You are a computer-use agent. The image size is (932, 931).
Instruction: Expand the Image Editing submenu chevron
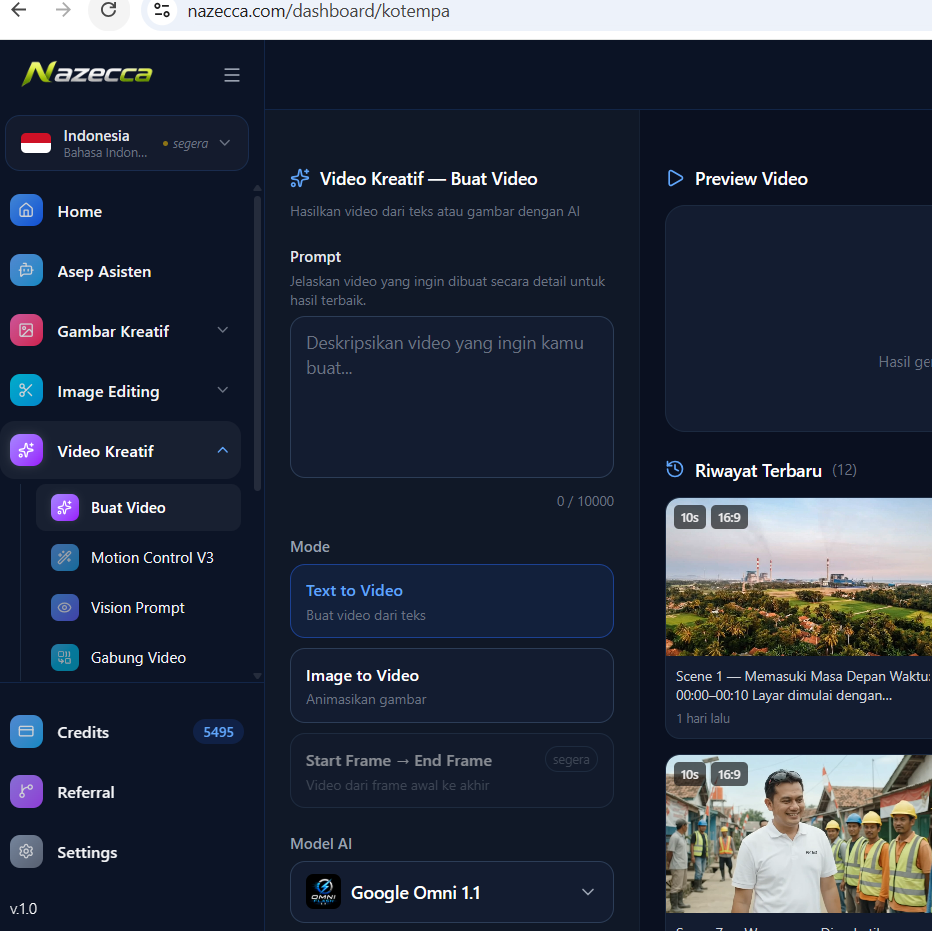tap(223, 390)
